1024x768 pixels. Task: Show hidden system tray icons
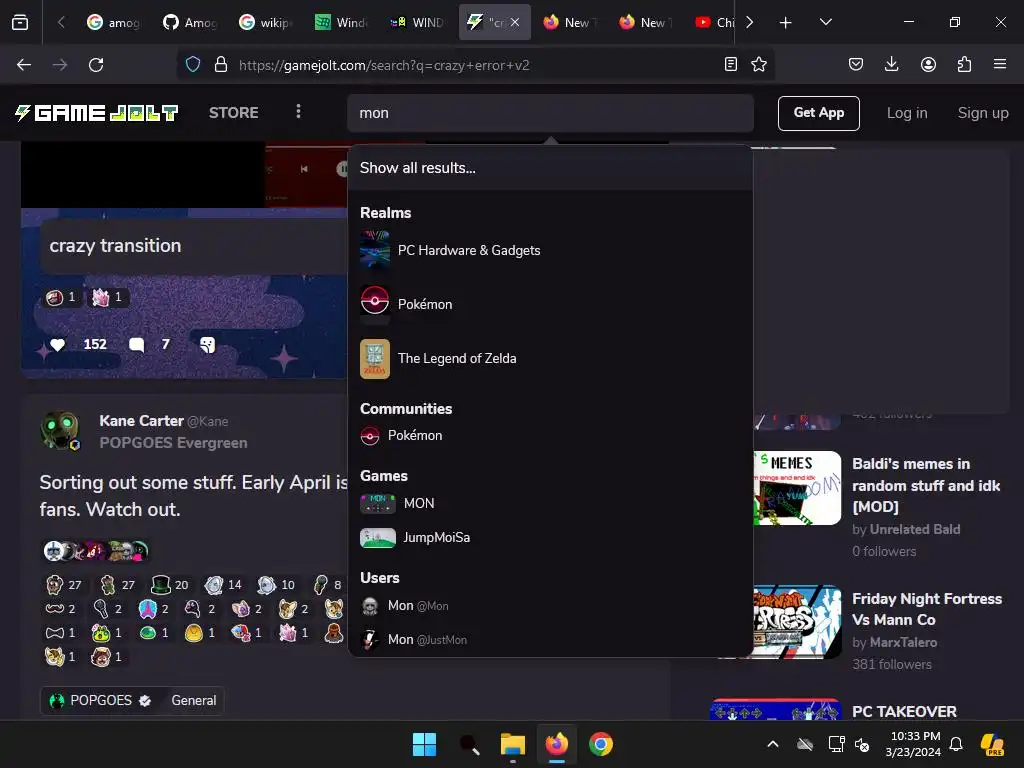[x=773, y=744]
